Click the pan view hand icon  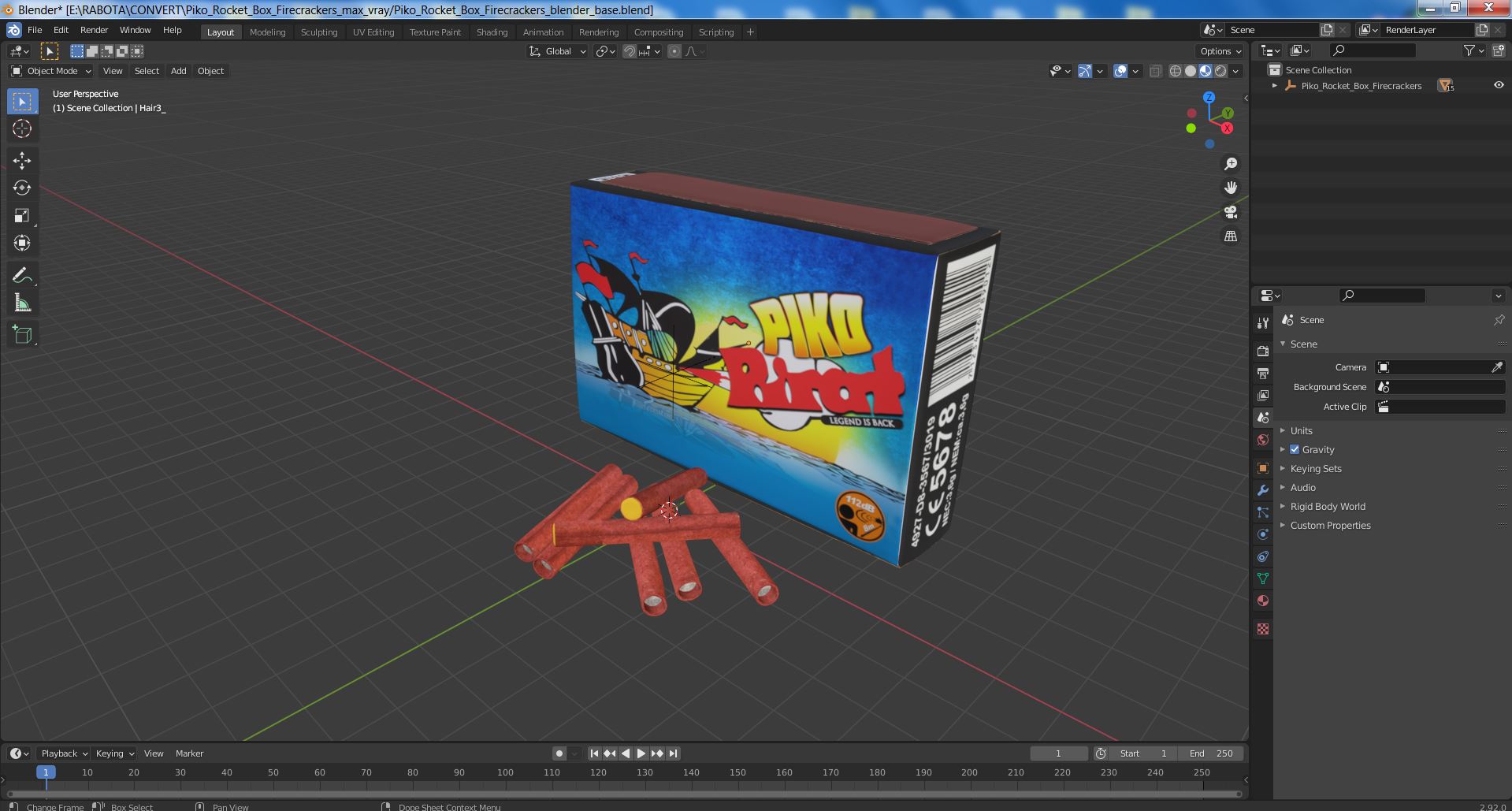(1231, 188)
